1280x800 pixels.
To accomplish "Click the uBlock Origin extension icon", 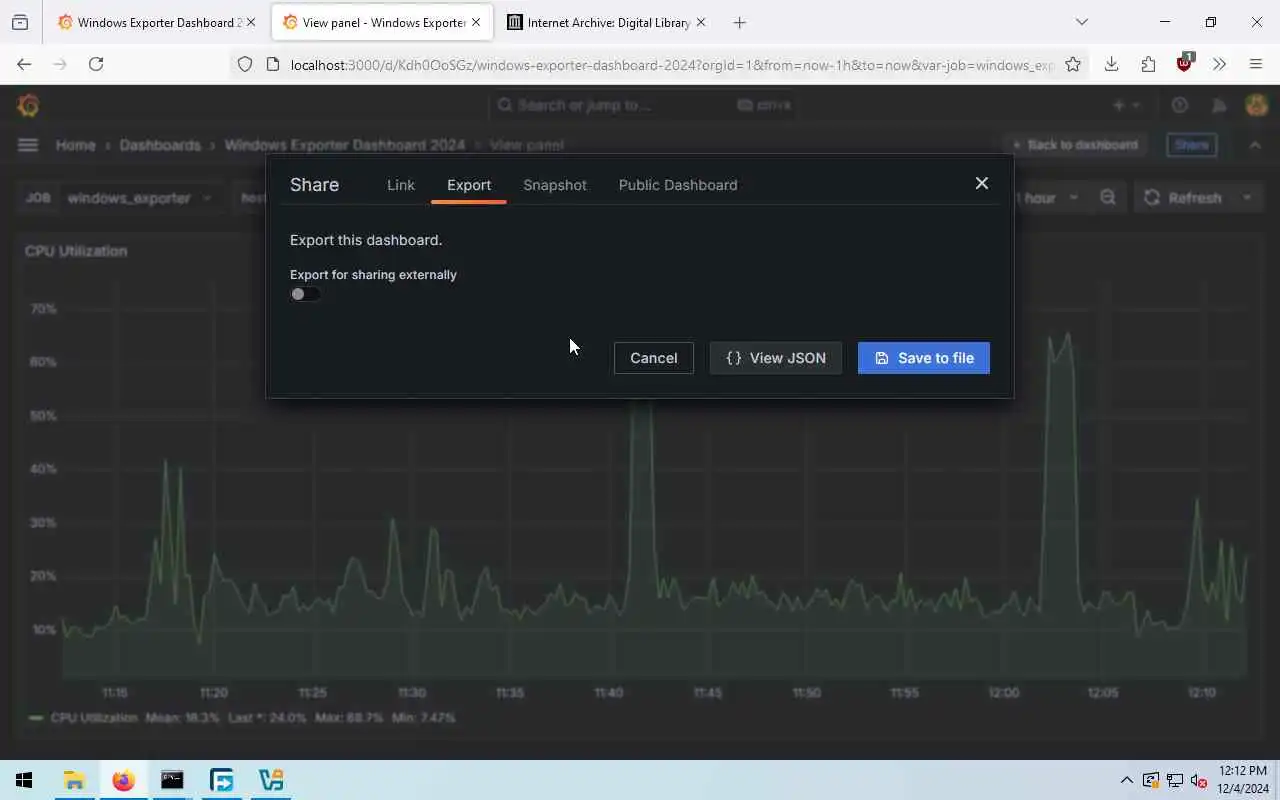I will click(1185, 63).
